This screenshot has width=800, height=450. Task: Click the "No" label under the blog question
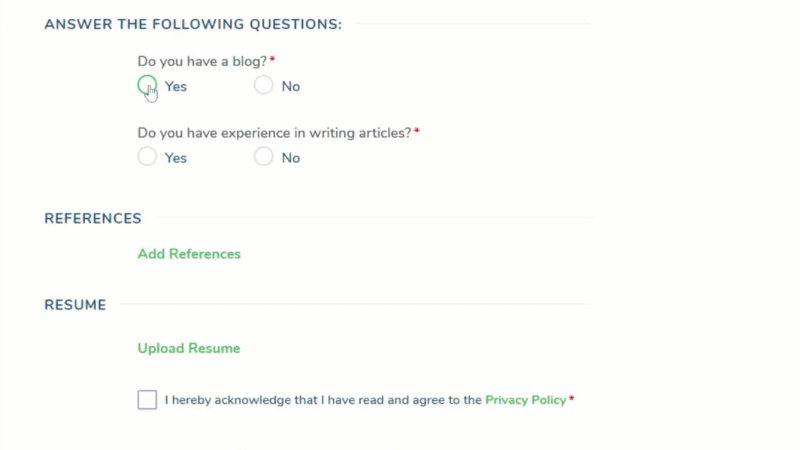(291, 87)
